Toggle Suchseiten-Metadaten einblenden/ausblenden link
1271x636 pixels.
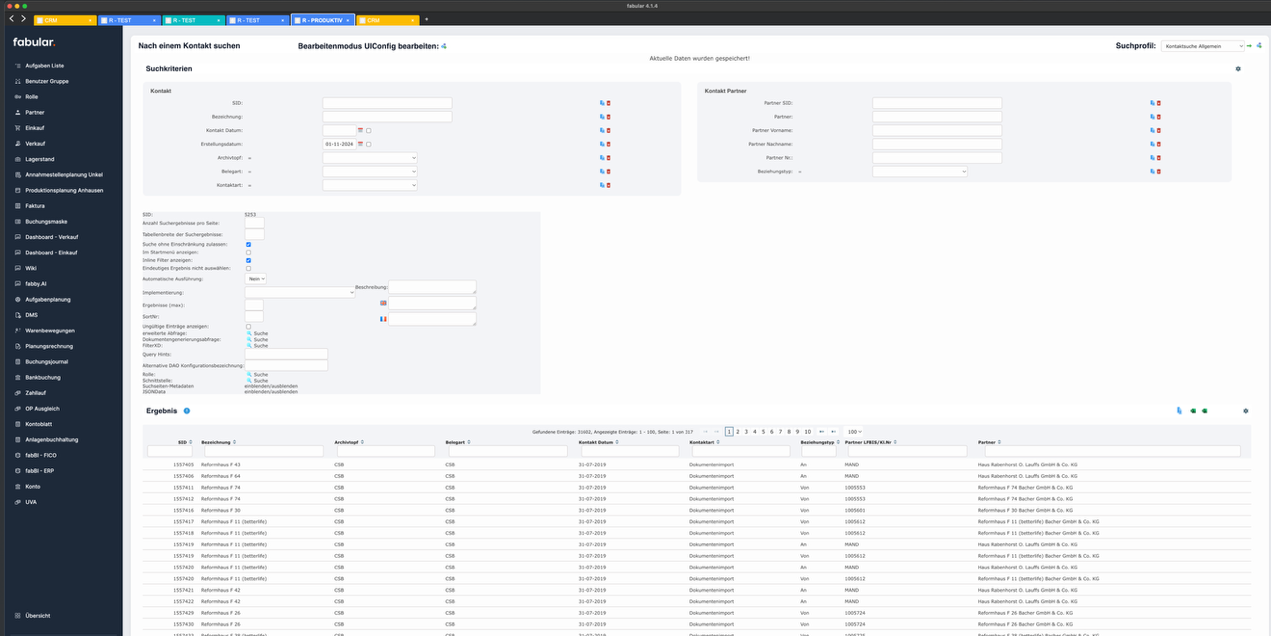(270, 386)
